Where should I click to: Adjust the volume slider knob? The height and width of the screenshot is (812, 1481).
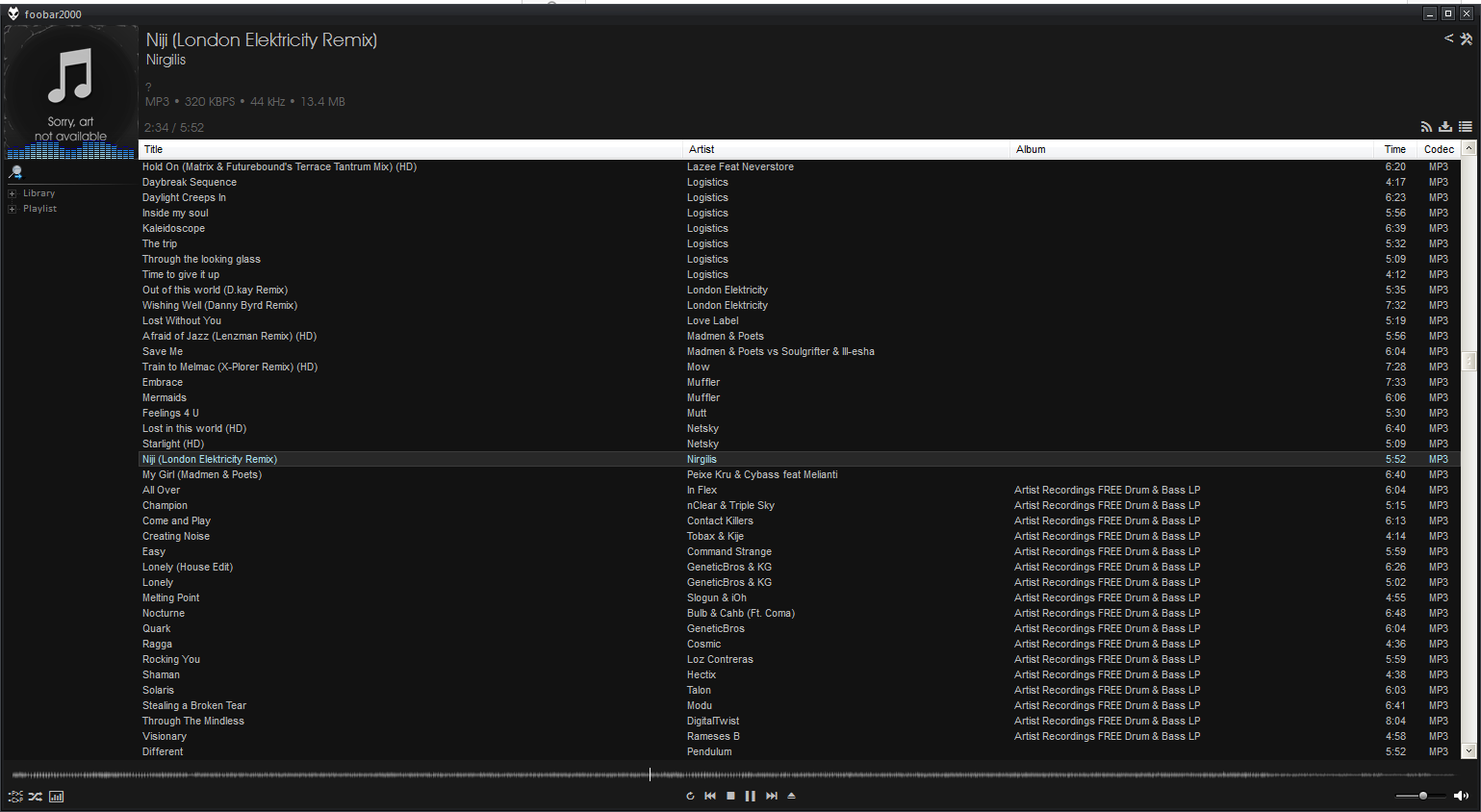point(1423,796)
